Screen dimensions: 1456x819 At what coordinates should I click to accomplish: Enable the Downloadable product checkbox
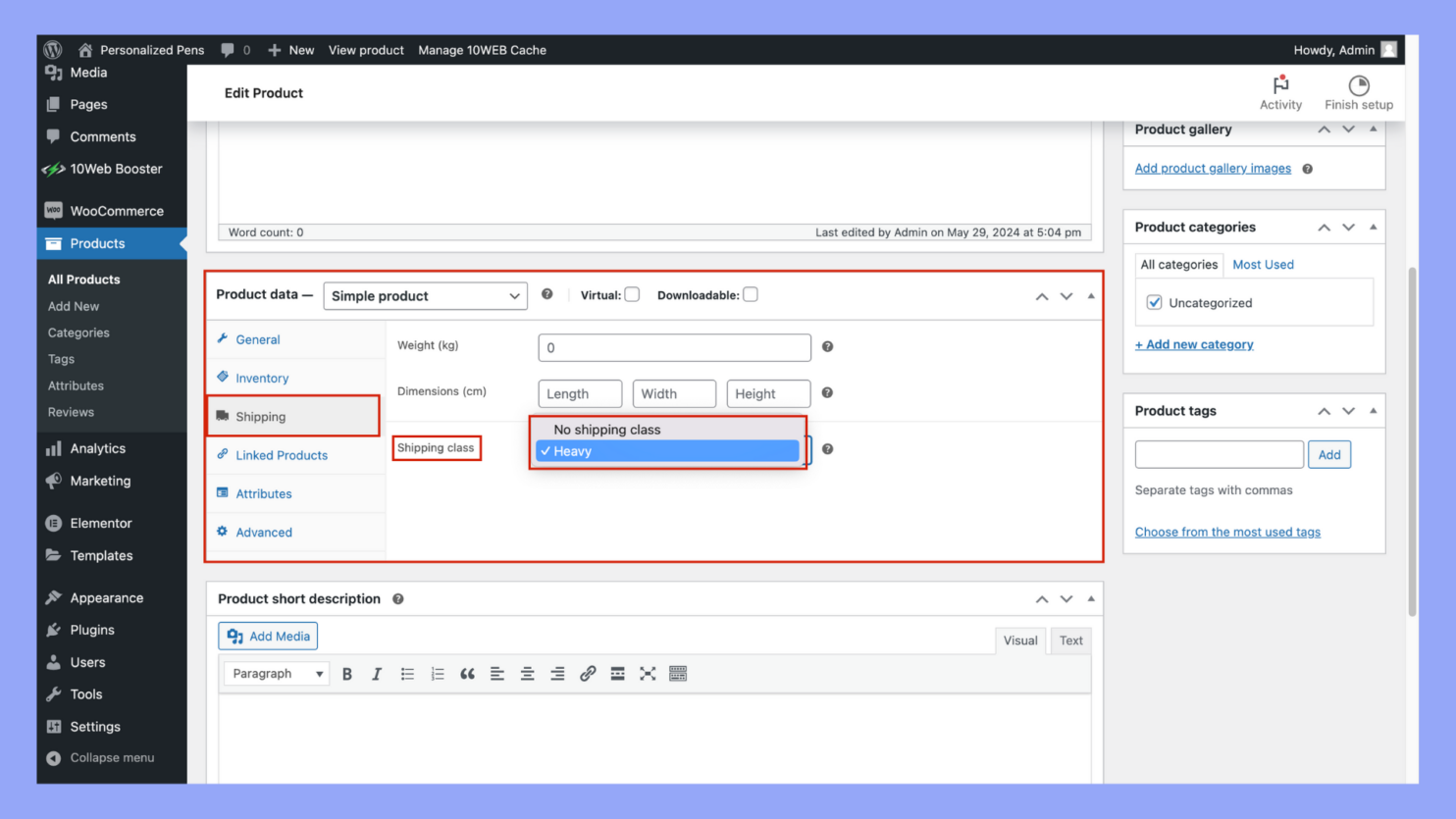point(750,293)
